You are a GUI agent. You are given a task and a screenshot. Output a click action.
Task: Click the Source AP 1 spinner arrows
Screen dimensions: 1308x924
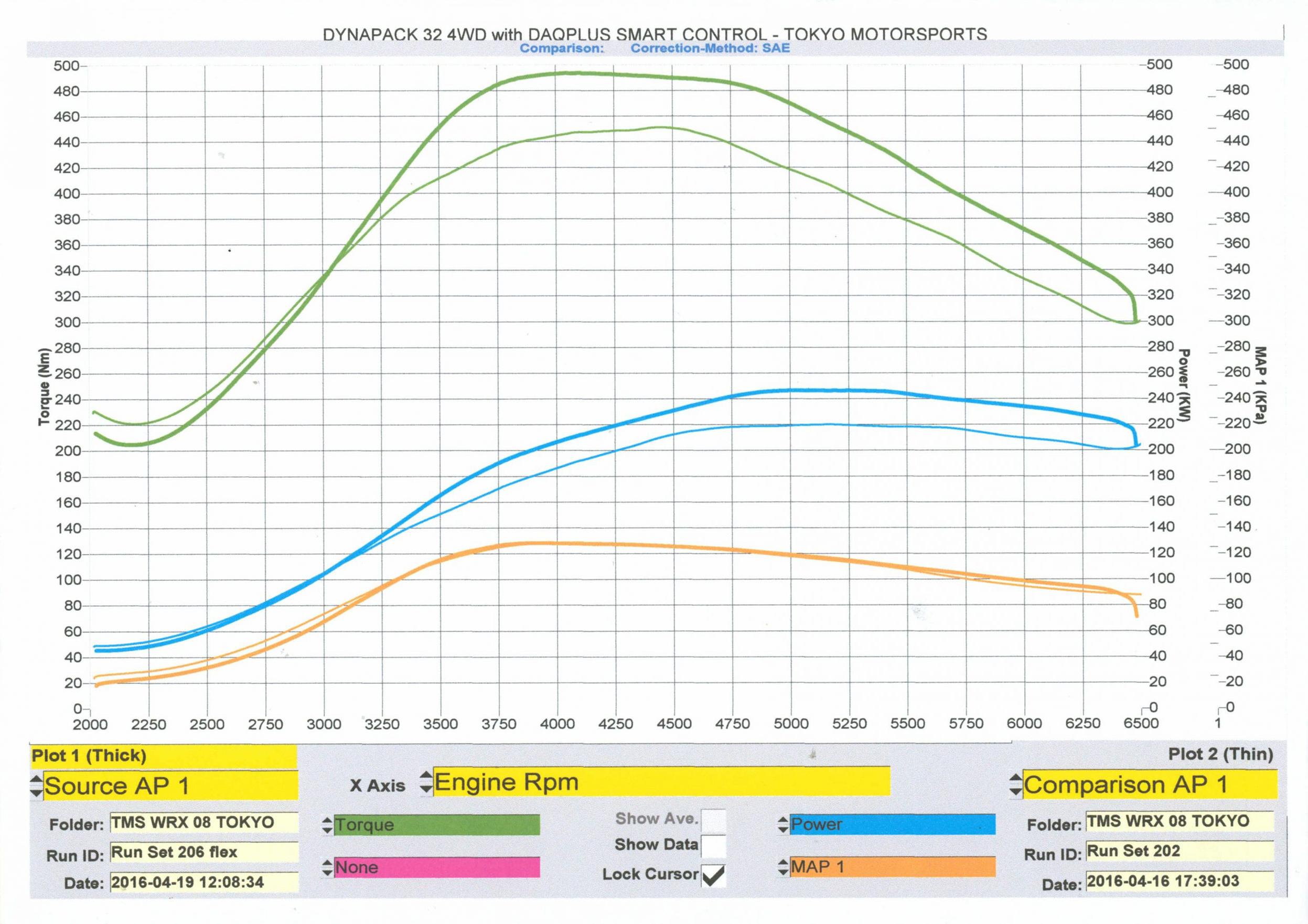click(36, 786)
